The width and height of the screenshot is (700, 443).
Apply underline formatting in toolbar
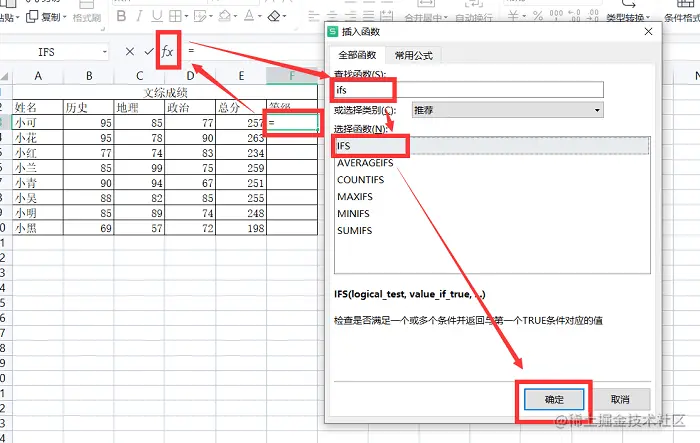(x=157, y=16)
